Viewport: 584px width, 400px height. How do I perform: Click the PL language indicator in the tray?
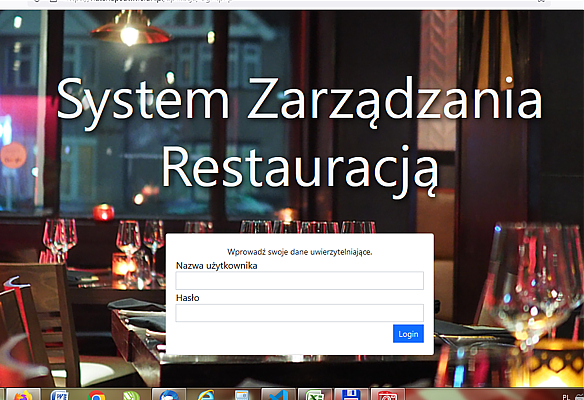pos(566,397)
